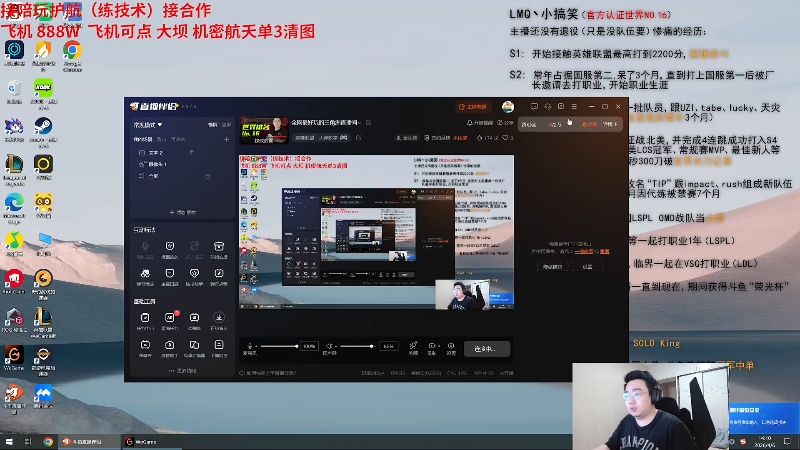Open the settings icon in bottom bar
Image resolution: width=800 pixels, height=450 pixels.
point(451,348)
